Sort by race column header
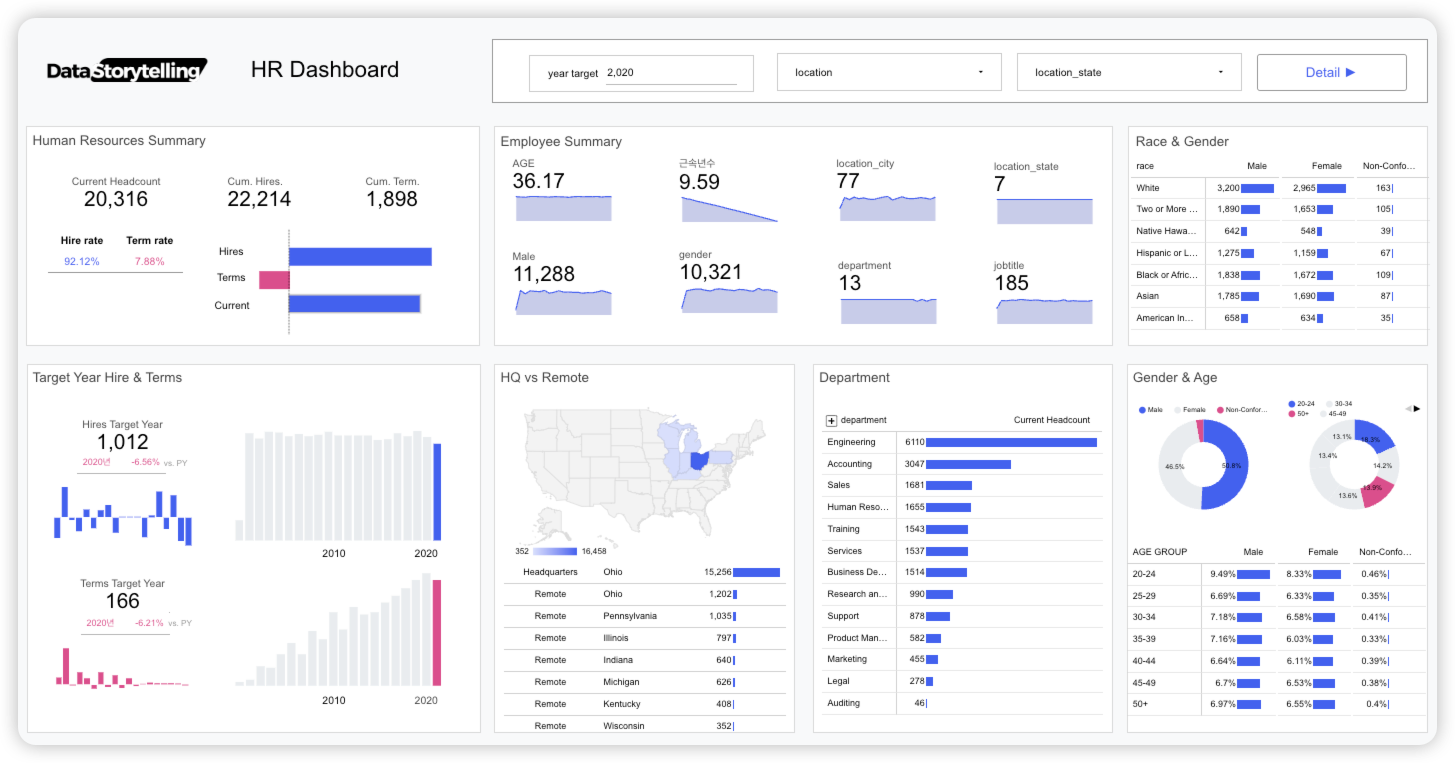This screenshot has height=763, width=1455. tap(1145, 166)
